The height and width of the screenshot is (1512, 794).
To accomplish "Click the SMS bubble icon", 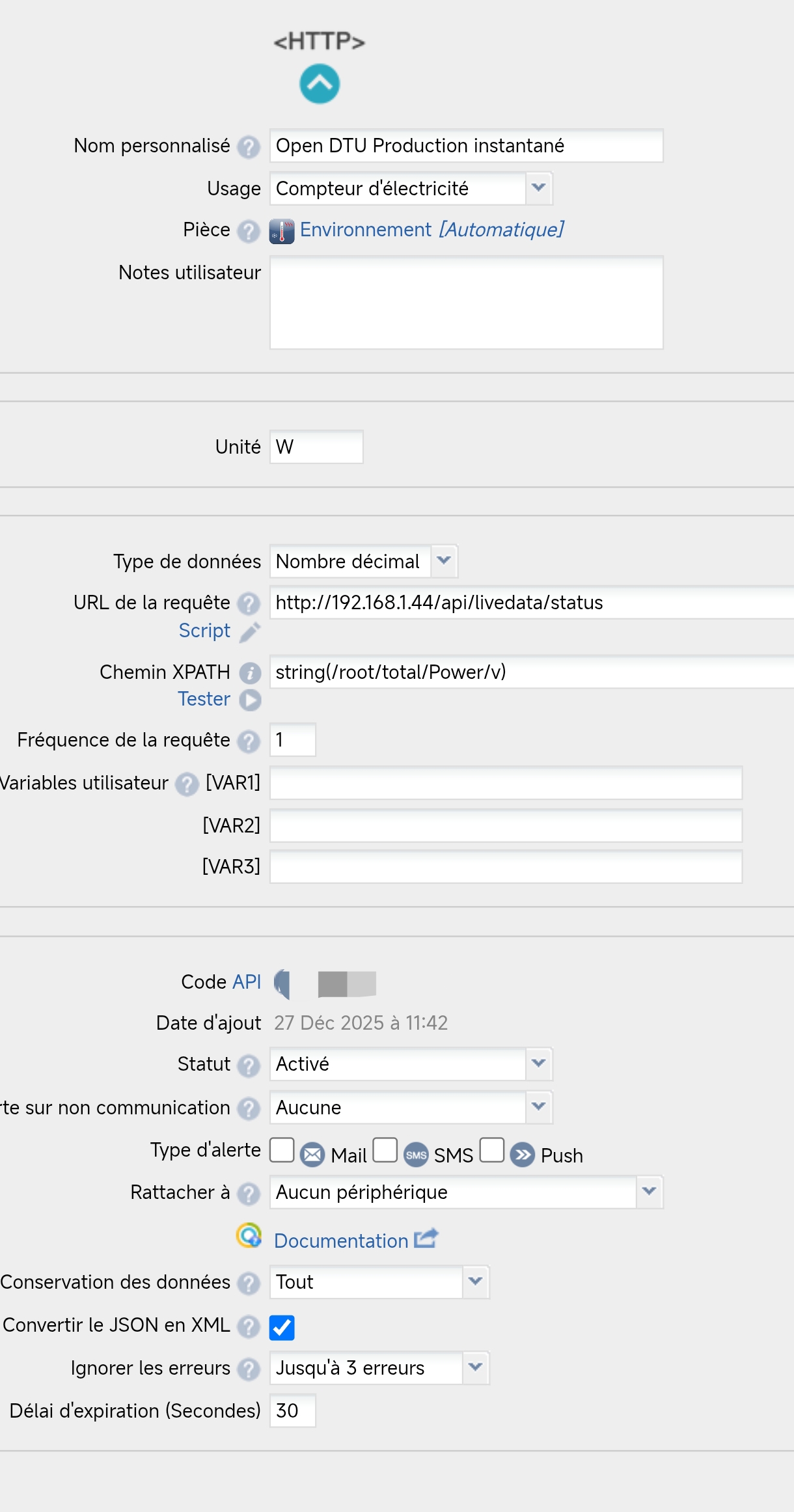I will coord(416,1155).
